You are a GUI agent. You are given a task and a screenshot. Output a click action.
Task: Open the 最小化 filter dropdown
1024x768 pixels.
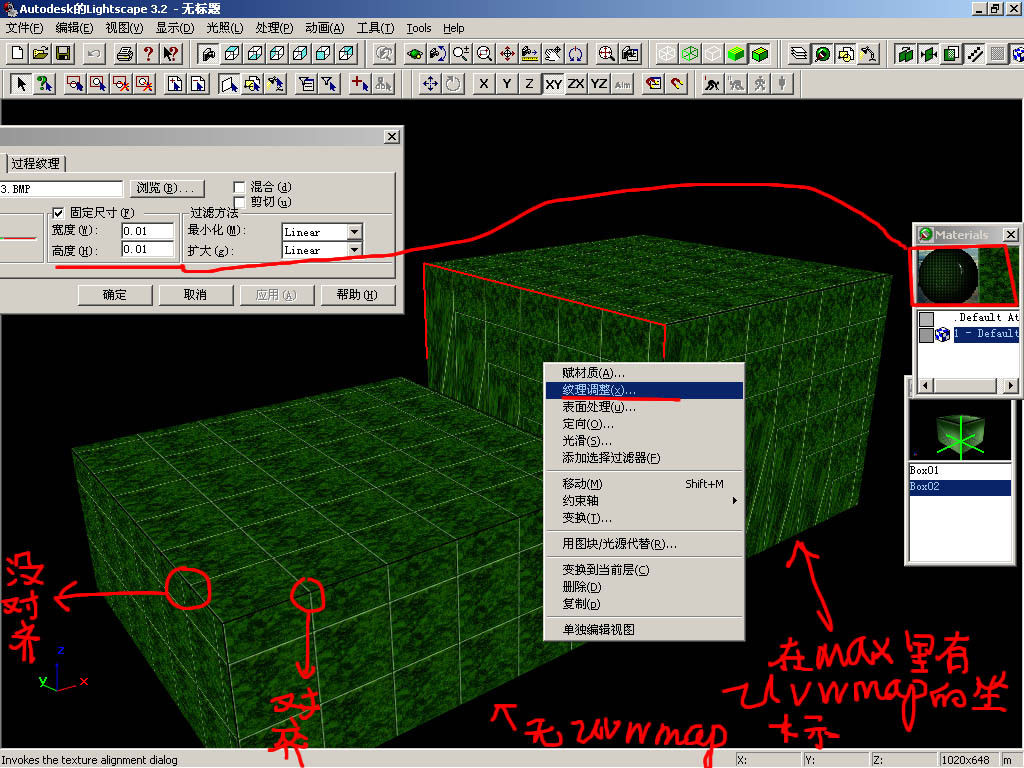click(x=354, y=232)
